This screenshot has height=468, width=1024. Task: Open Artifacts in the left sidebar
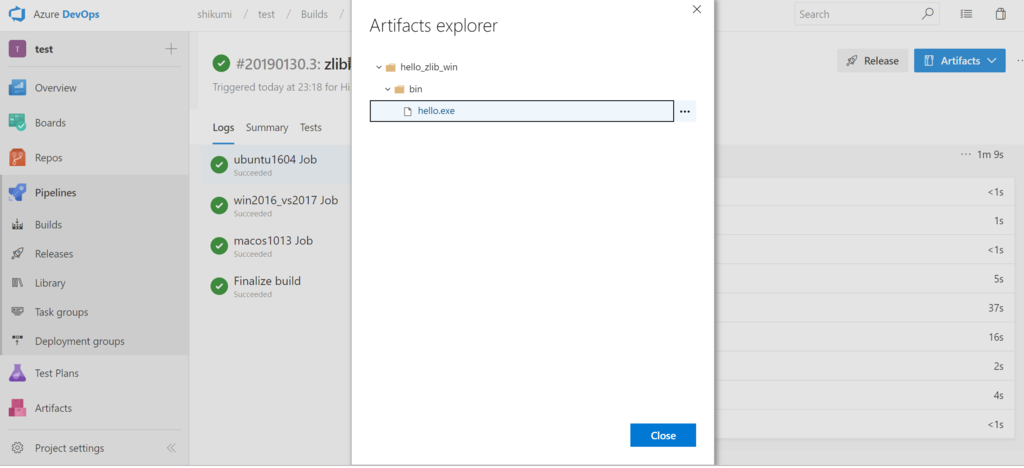pos(54,408)
